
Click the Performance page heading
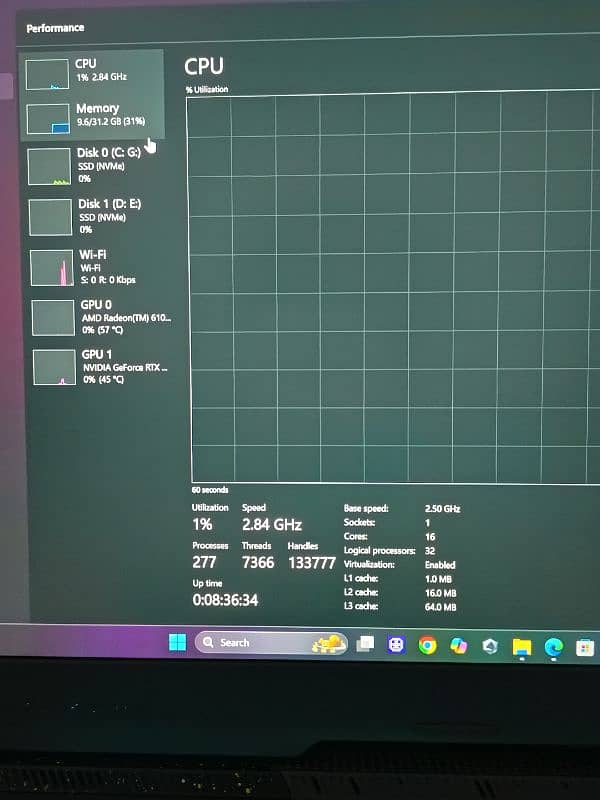pyautogui.click(x=55, y=28)
